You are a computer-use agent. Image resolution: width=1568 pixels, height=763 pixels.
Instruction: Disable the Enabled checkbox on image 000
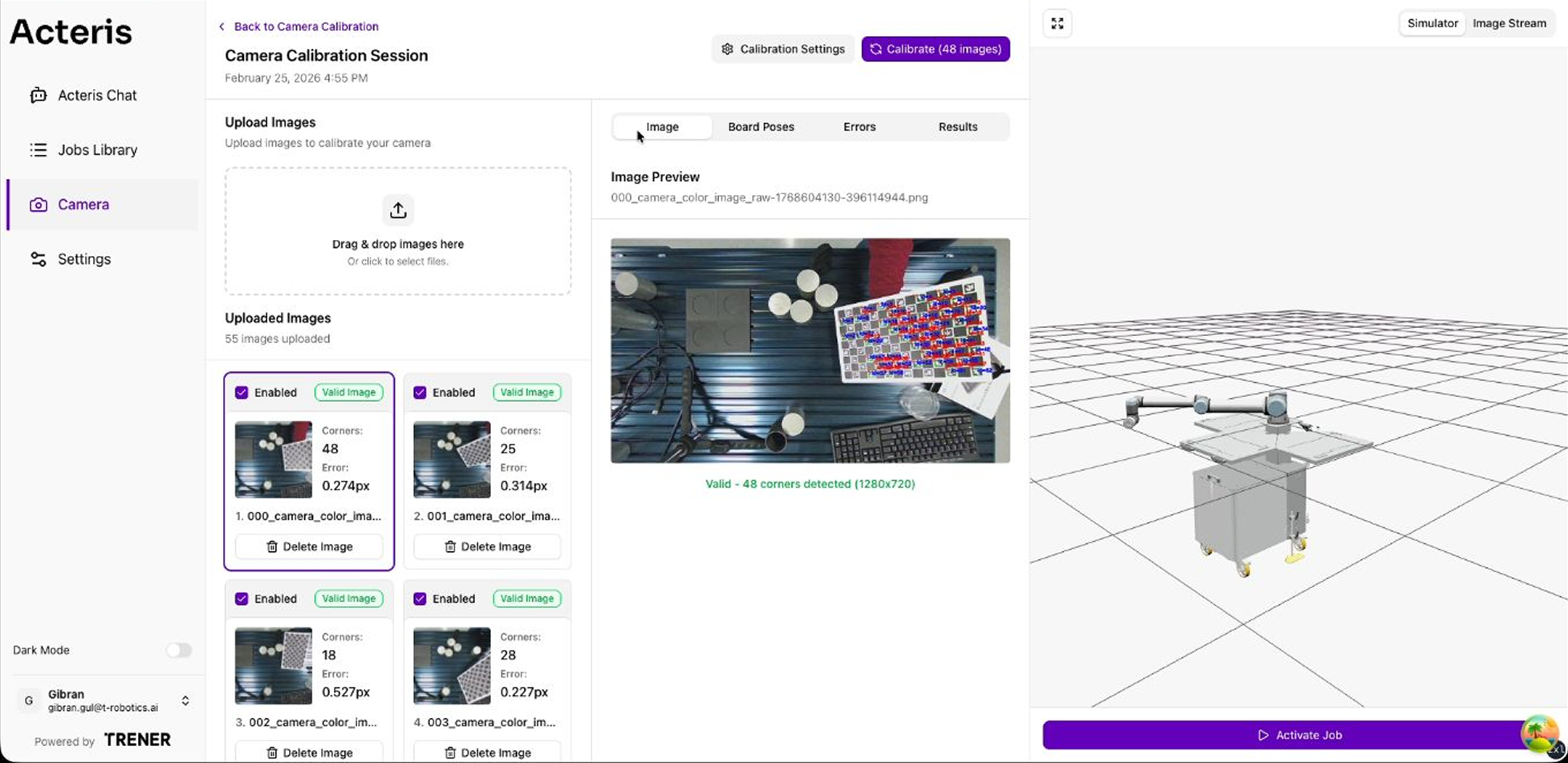pyautogui.click(x=242, y=392)
